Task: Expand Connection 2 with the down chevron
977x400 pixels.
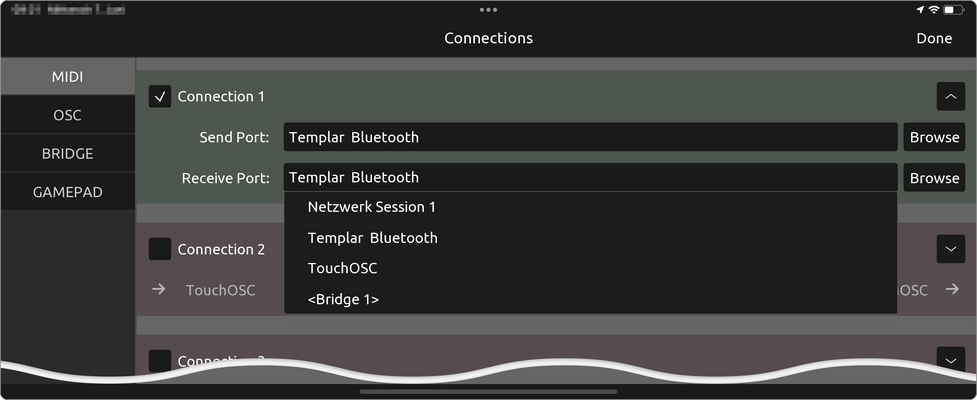Action: click(x=950, y=249)
